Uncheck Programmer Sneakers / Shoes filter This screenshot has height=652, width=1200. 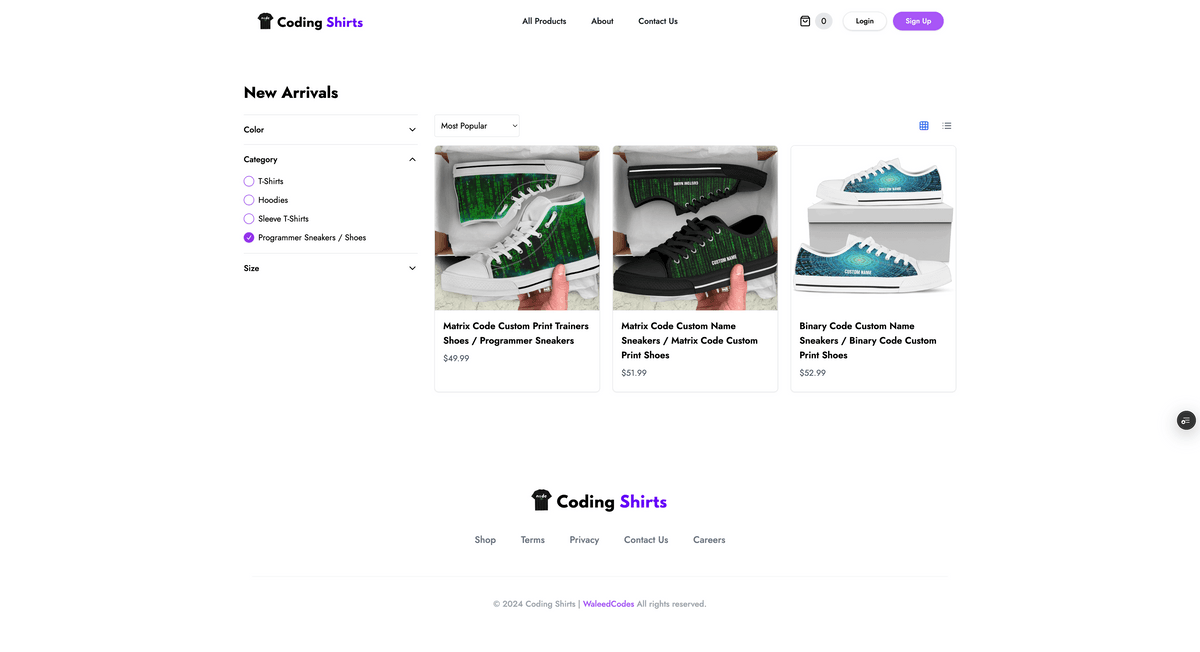click(x=249, y=238)
